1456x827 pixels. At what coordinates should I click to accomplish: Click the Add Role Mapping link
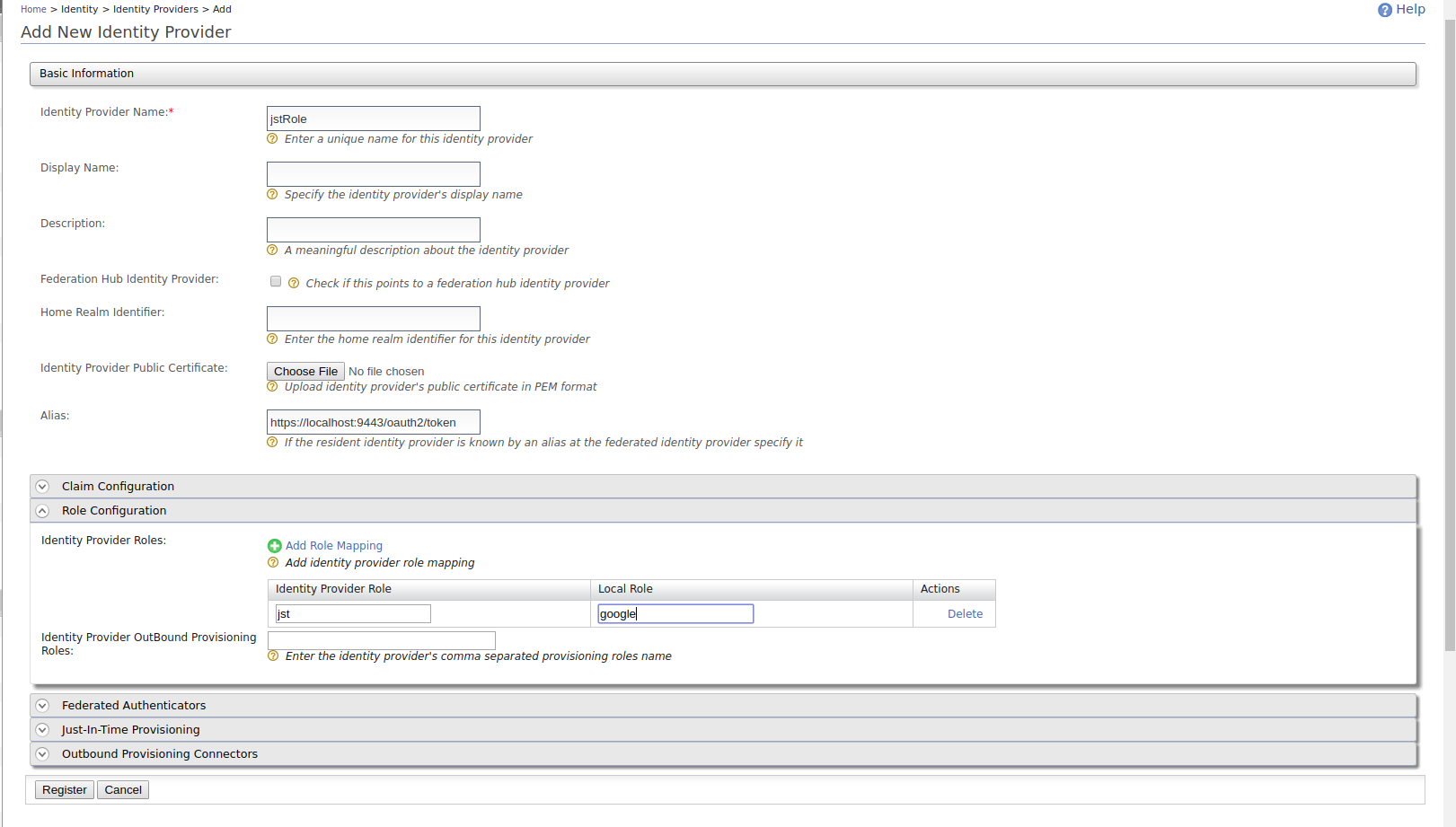(x=334, y=546)
